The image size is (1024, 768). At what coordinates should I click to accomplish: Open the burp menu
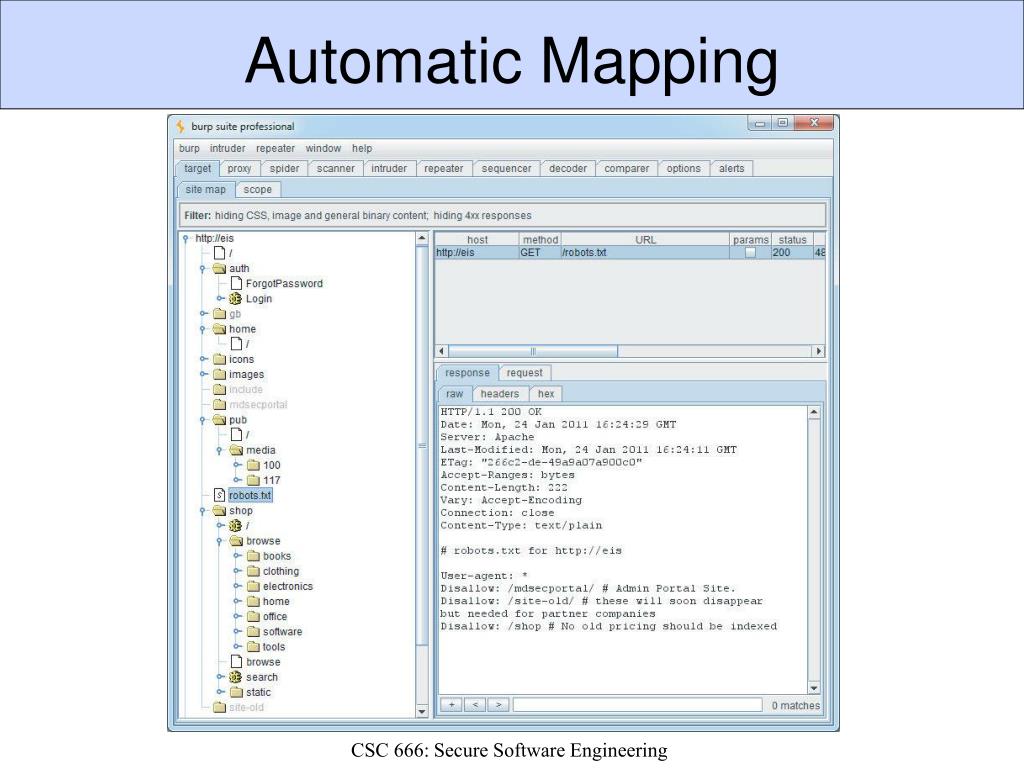(189, 148)
